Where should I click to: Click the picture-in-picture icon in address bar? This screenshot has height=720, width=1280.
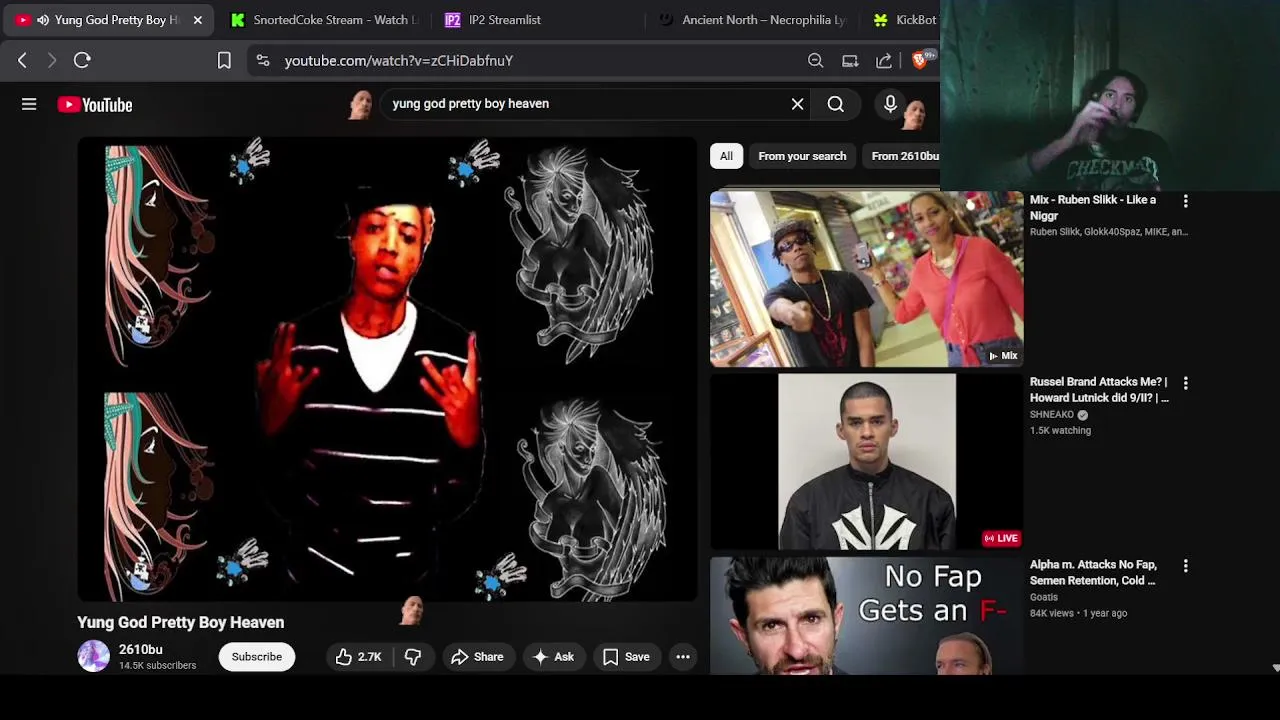pyautogui.click(x=850, y=60)
